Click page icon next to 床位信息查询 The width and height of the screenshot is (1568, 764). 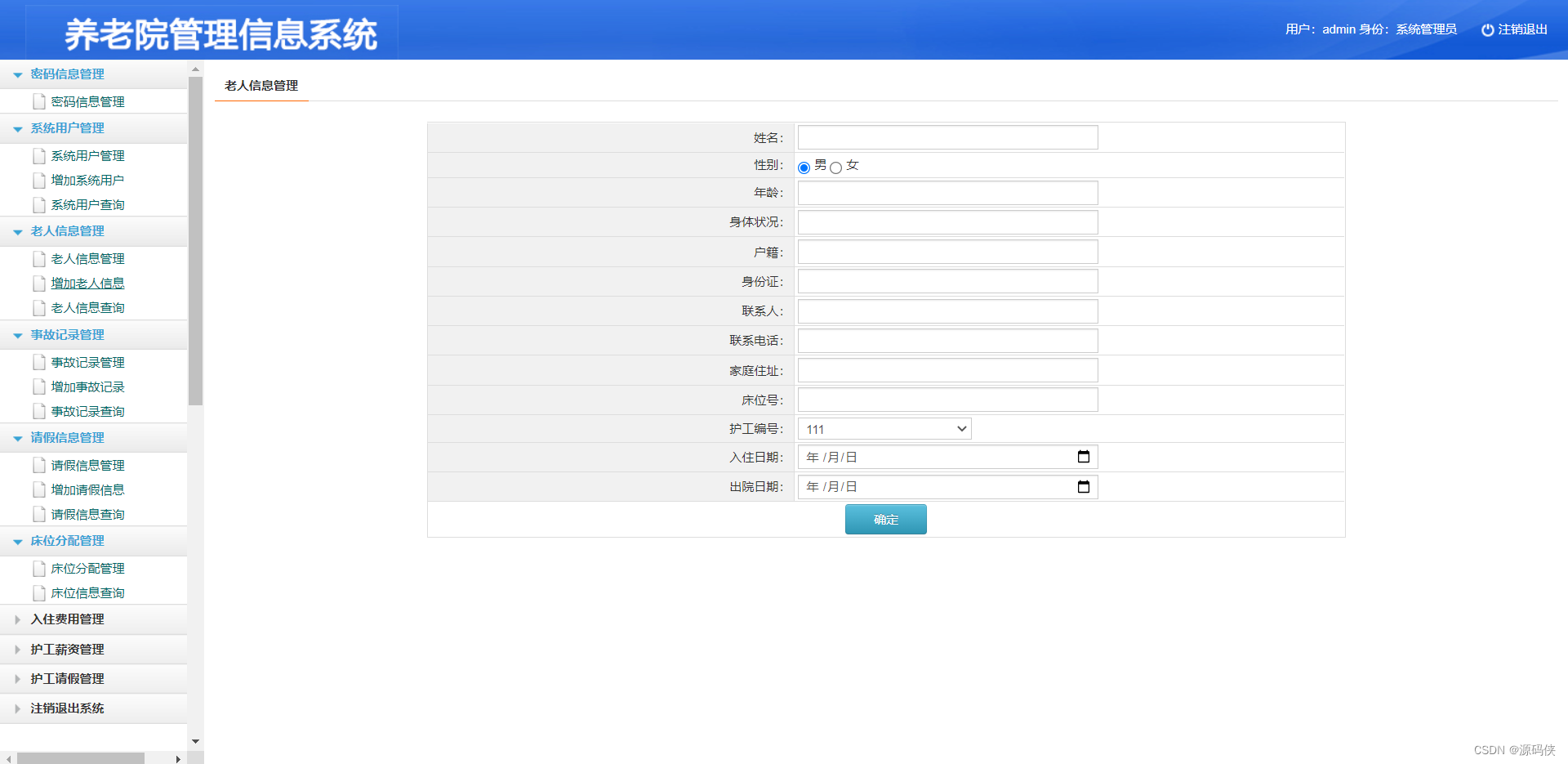click(38, 592)
